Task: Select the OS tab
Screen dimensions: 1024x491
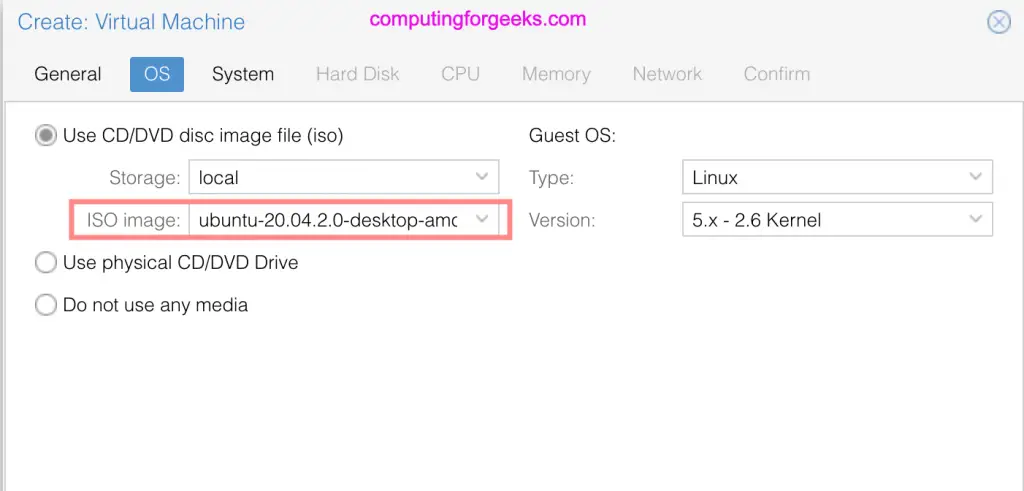Action: (x=157, y=74)
